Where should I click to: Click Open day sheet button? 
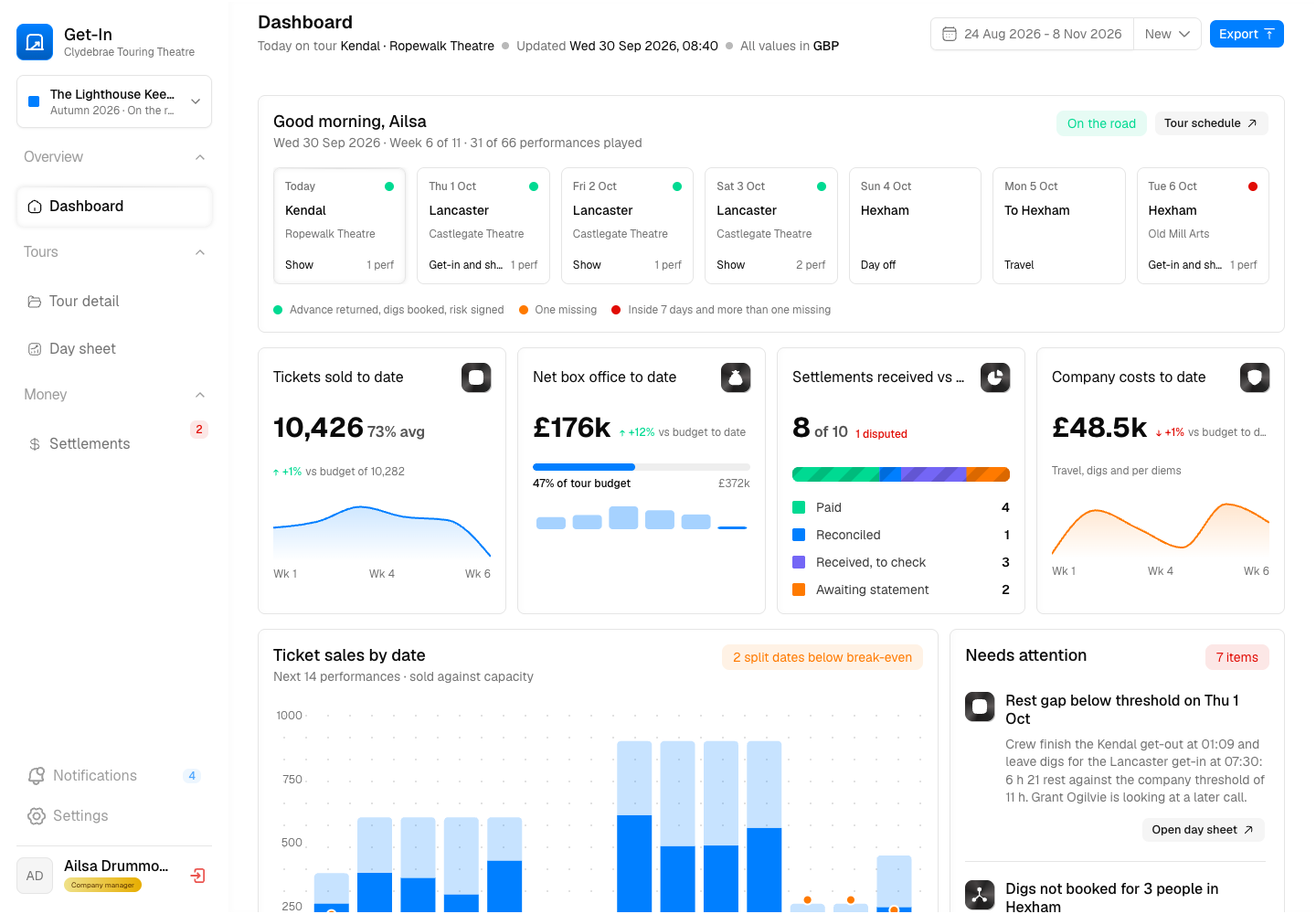point(1203,830)
